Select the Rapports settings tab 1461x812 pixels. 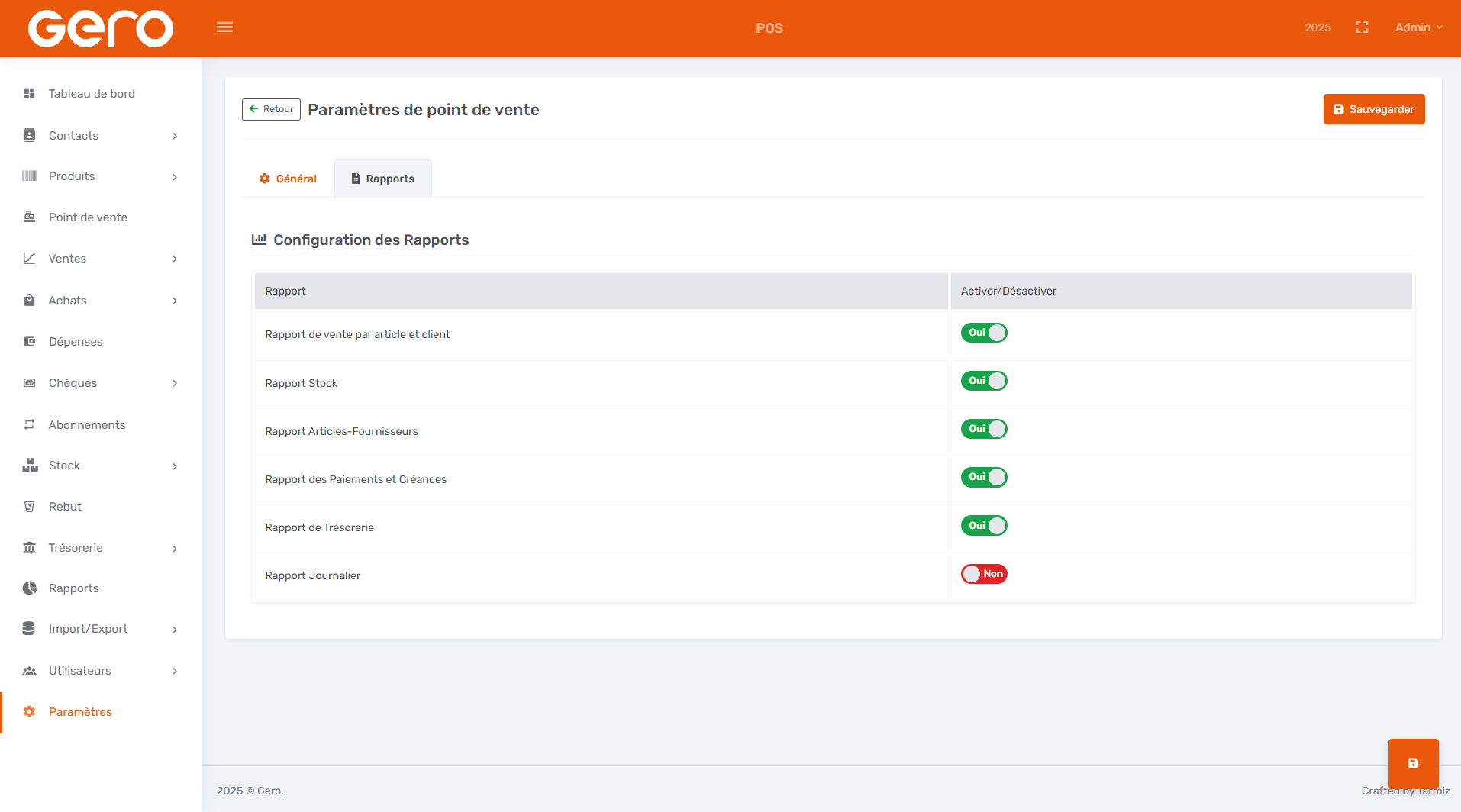(x=382, y=179)
